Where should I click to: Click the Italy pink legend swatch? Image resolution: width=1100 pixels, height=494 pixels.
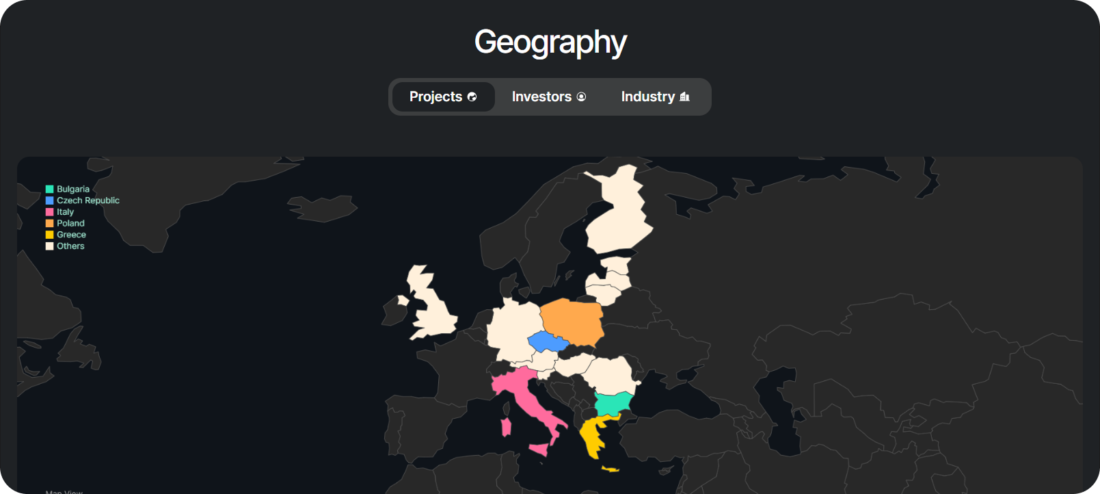[49, 212]
